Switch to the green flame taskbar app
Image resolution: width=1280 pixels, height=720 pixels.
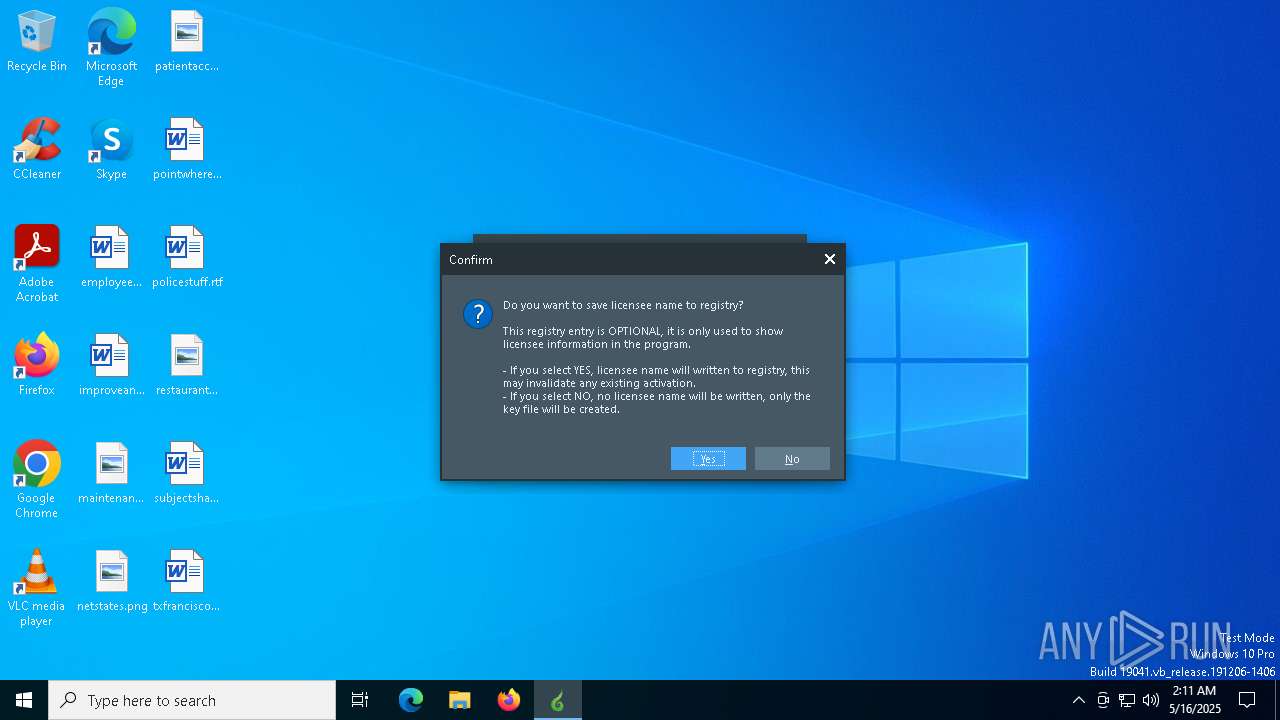(x=558, y=700)
